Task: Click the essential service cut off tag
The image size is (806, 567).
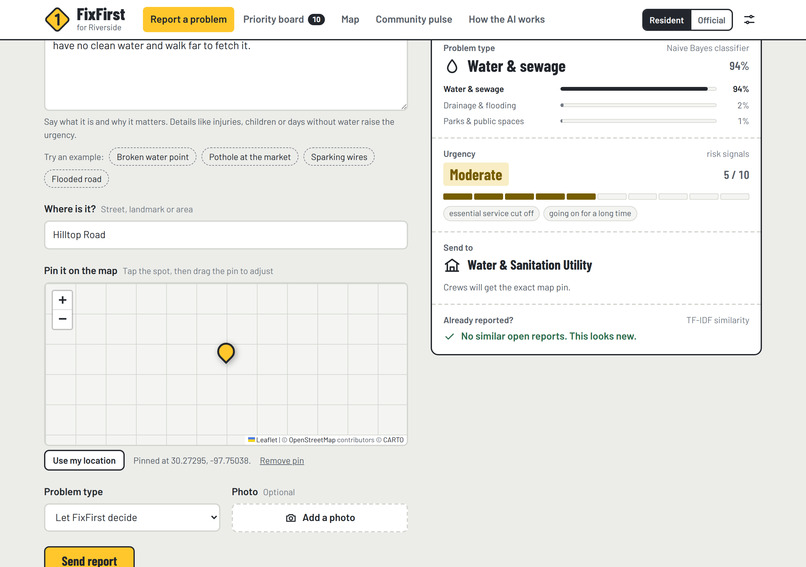Action: [x=491, y=213]
